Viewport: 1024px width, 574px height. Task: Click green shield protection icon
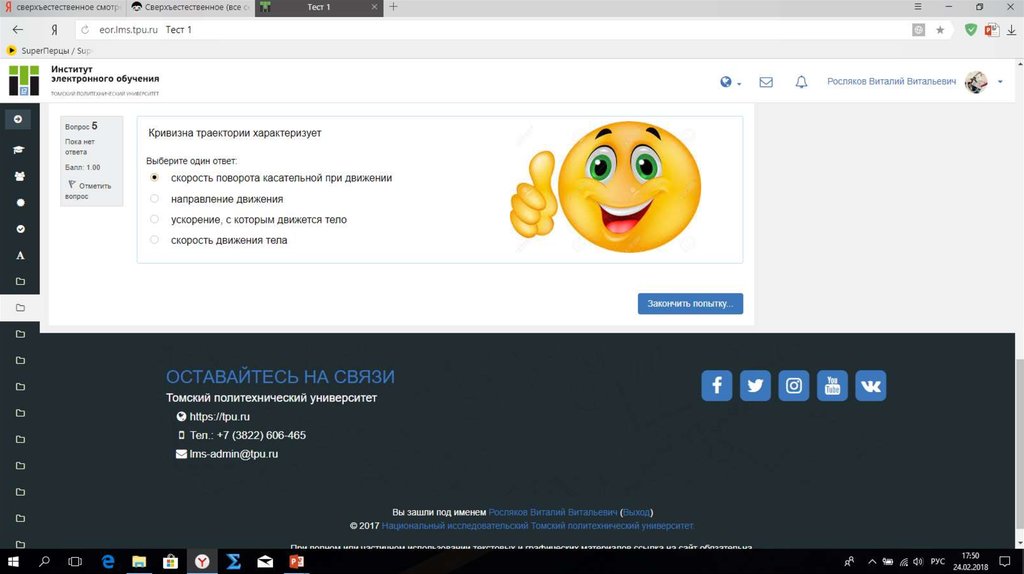click(x=970, y=29)
